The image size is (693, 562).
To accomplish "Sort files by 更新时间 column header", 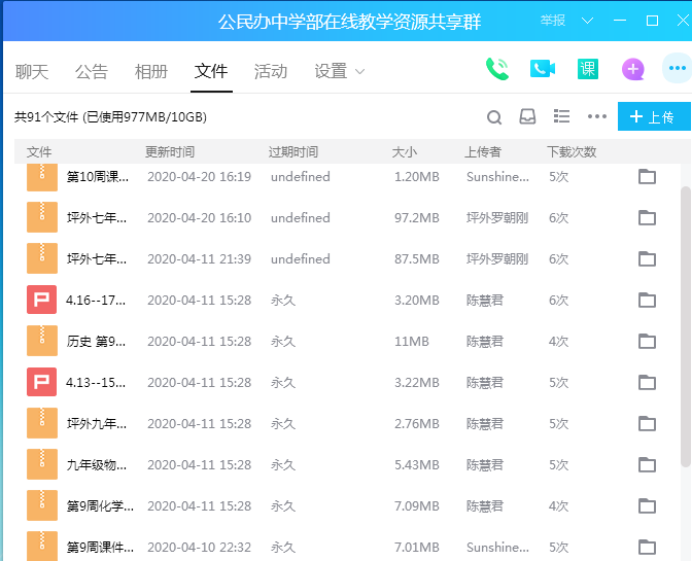I will pos(170,152).
